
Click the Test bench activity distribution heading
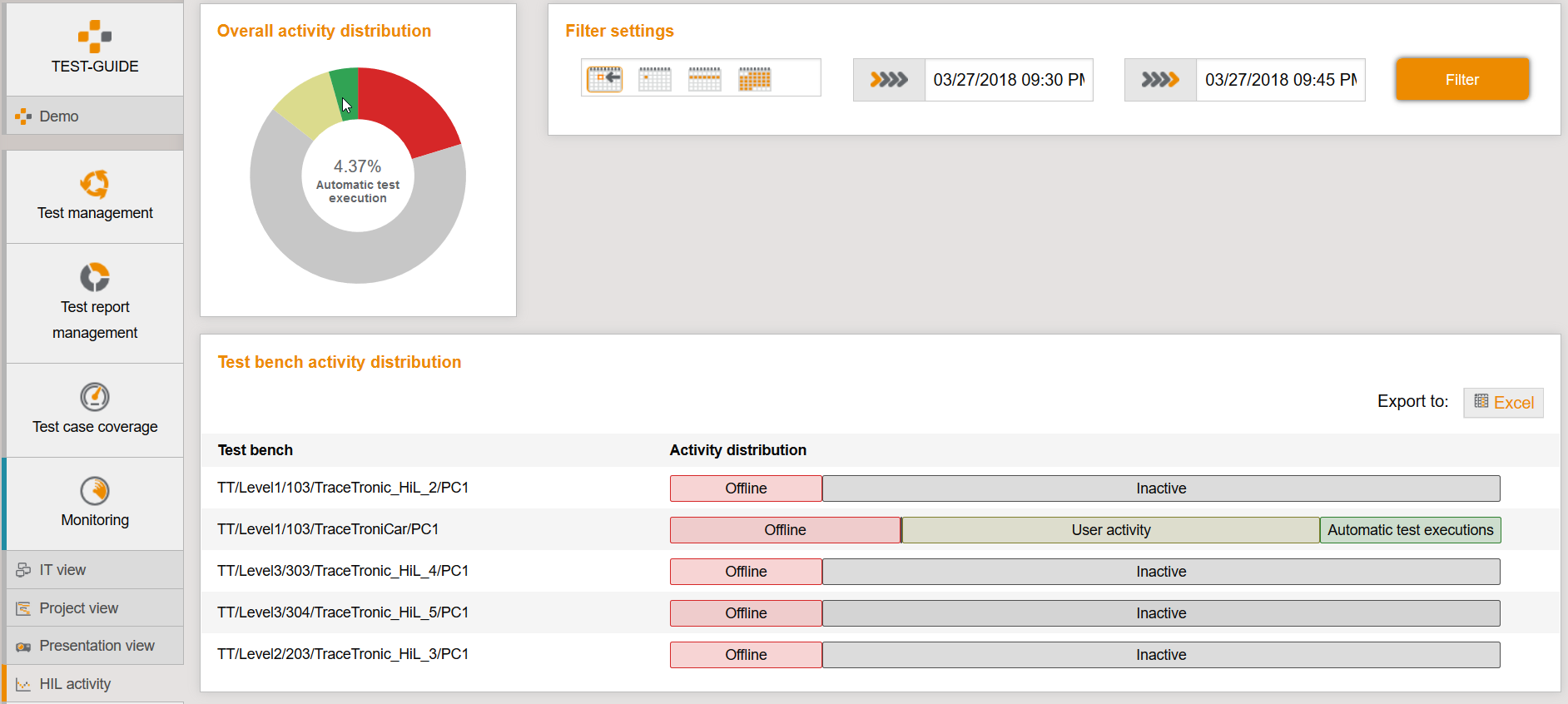(x=340, y=362)
